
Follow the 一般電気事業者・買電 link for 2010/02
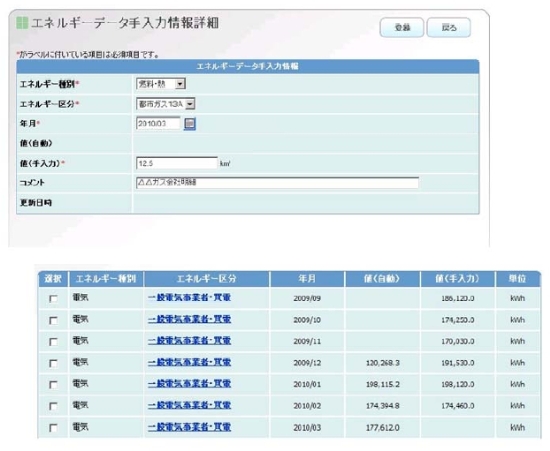(x=189, y=405)
